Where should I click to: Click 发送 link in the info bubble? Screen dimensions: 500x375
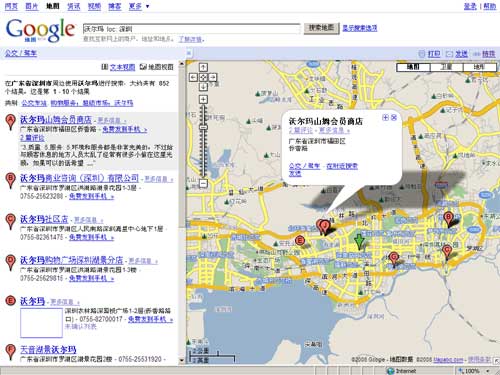coord(295,174)
